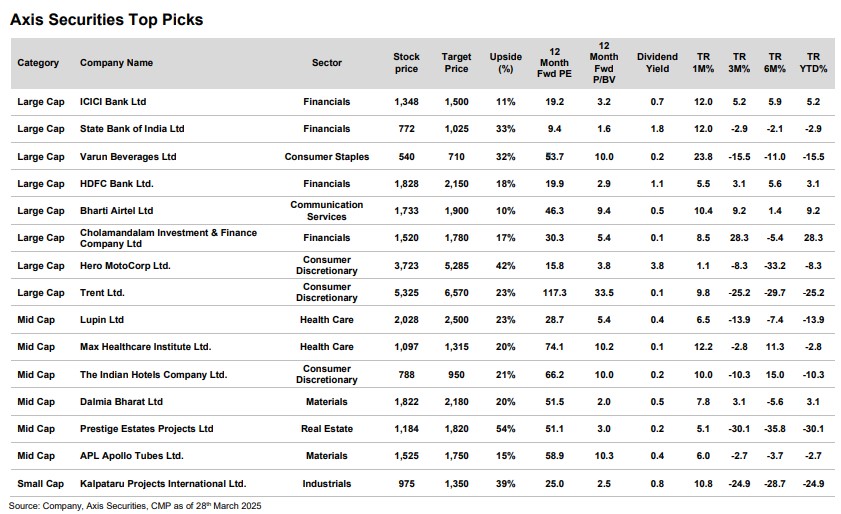Image resolution: width=841 pixels, height=514 pixels.
Task: Select the Upside (%) column header
Action: (505, 63)
